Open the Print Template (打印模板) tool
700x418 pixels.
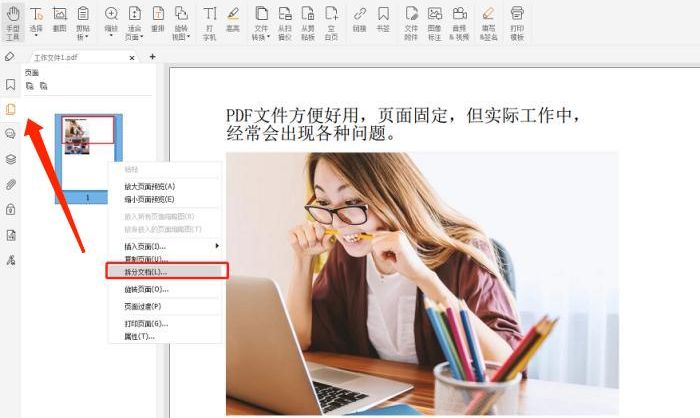(x=517, y=23)
